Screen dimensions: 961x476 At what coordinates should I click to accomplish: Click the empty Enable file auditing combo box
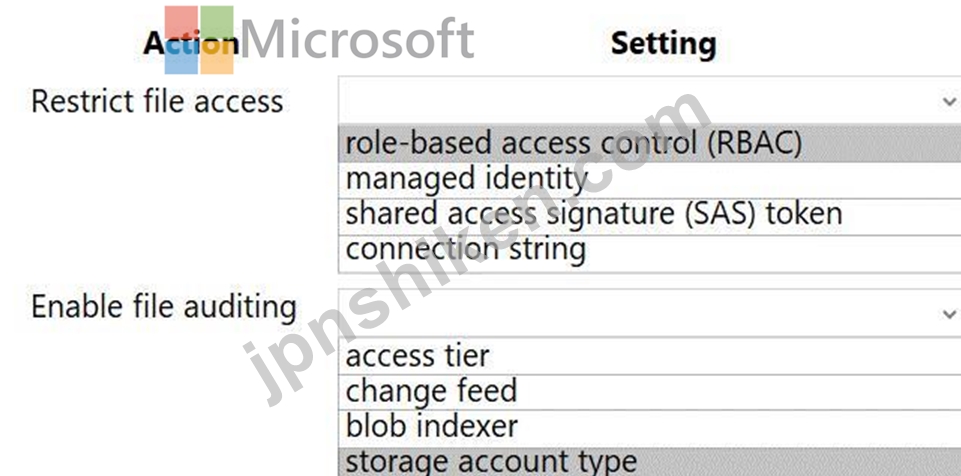649,313
